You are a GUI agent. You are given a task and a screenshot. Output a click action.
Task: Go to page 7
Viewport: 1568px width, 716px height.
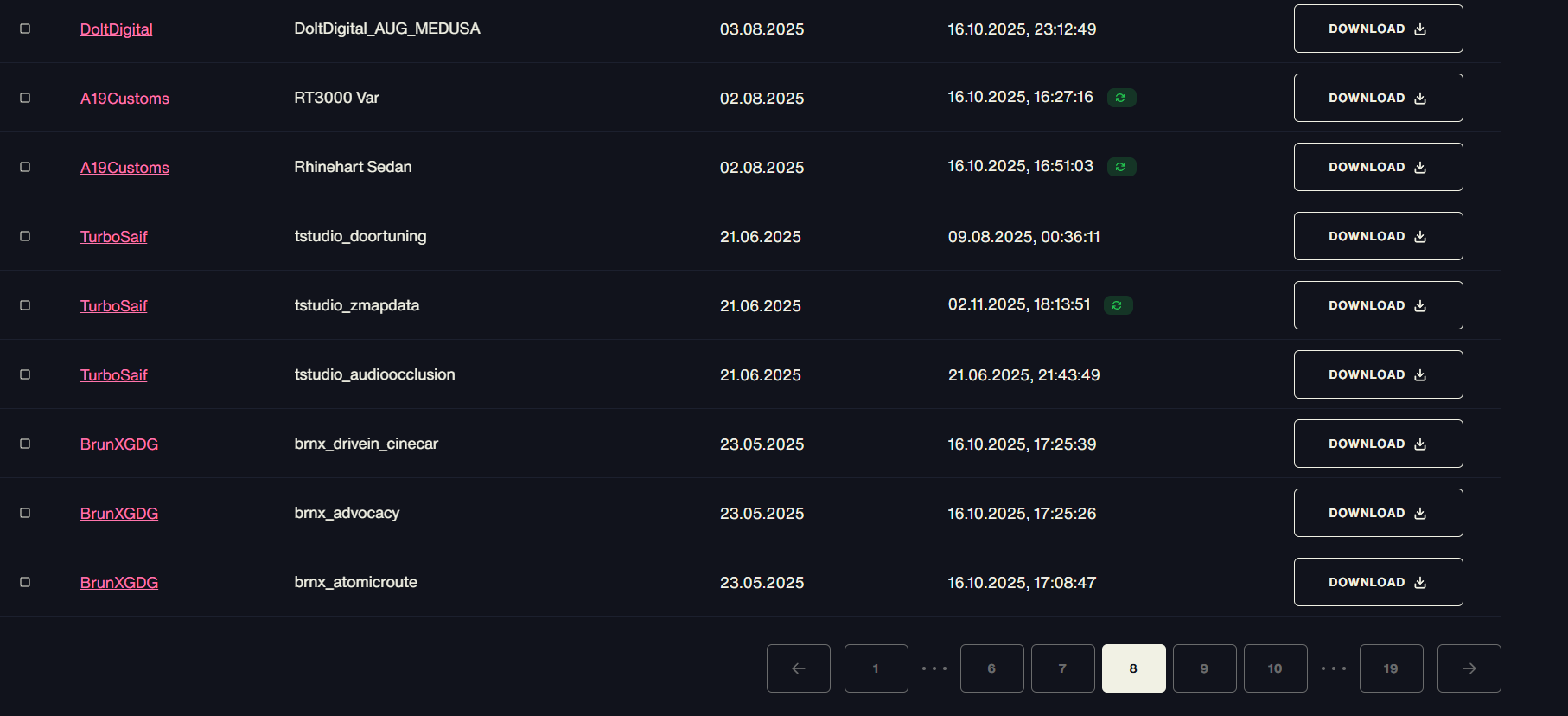coord(1063,668)
